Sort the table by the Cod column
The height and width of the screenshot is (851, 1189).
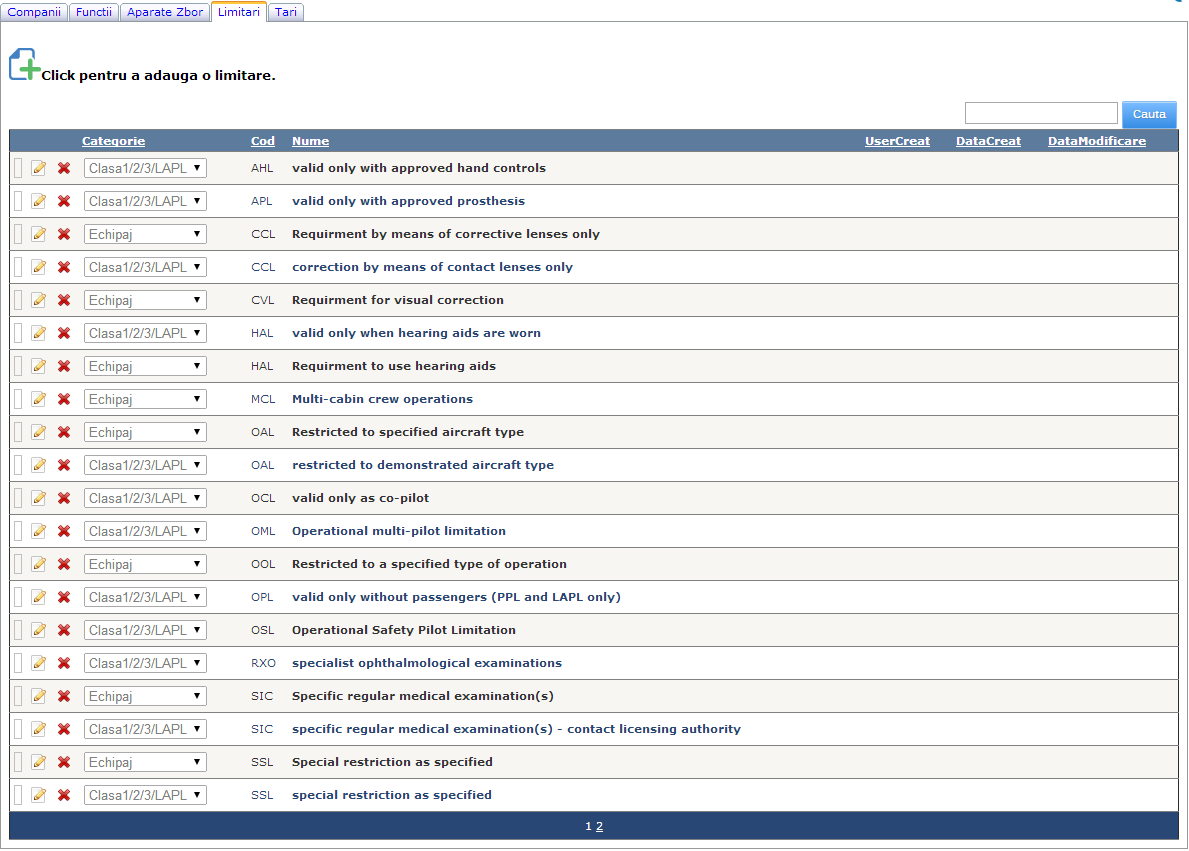point(263,141)
